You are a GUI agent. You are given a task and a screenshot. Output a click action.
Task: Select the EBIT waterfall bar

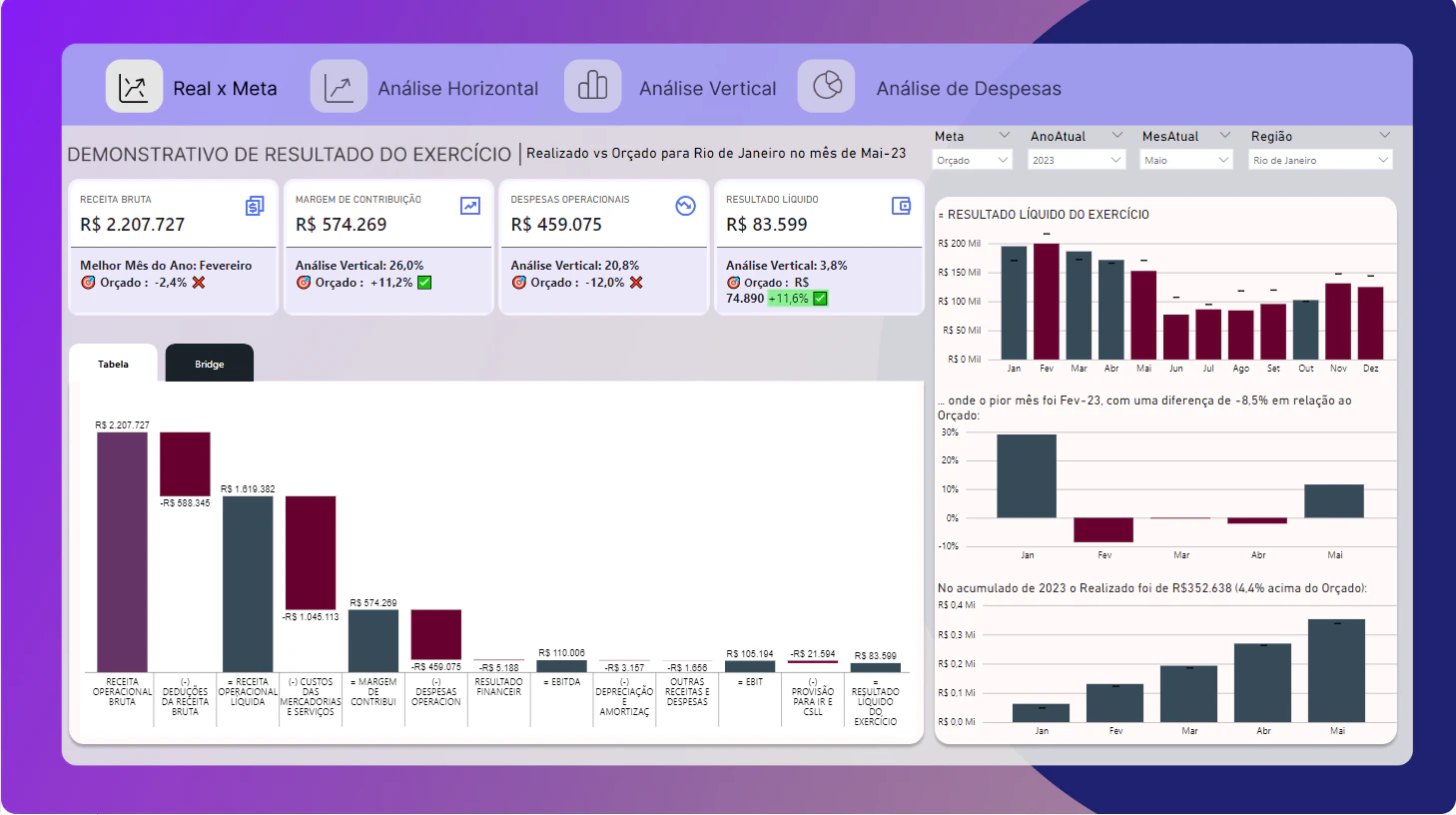pyautogui.click(x=750, y=666)
